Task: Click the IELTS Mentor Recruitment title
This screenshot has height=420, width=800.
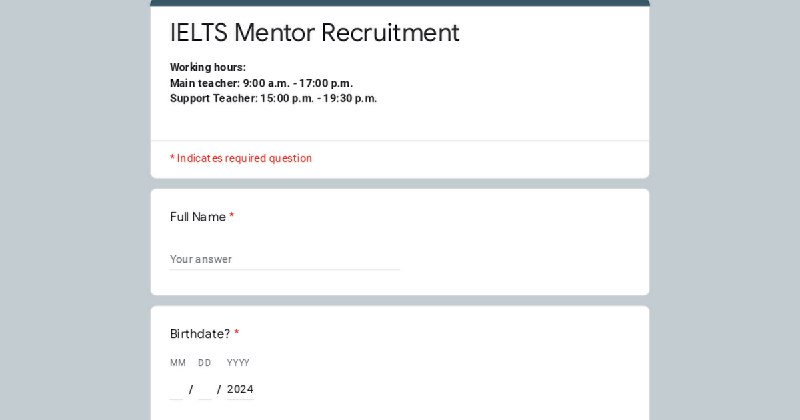Action: tap(315, 33)
